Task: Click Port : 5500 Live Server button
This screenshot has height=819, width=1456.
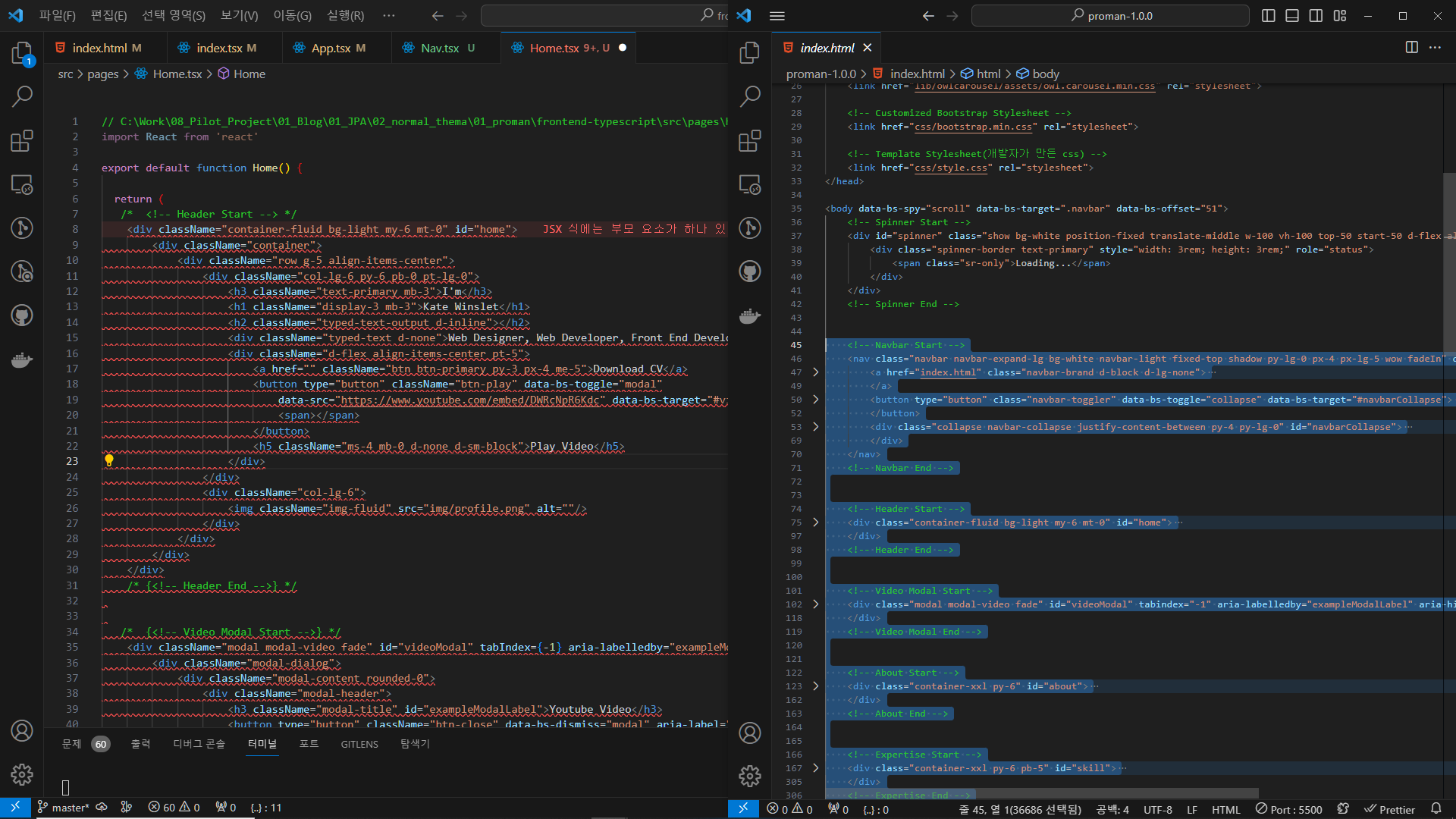Action: (x=1289, y=809)
